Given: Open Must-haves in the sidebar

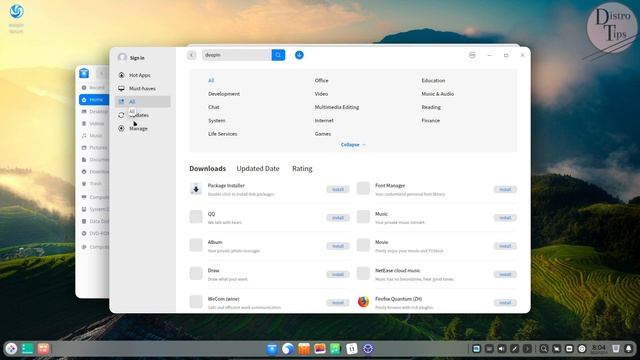Looking at the screenshot, I should (x=142, y=89).
